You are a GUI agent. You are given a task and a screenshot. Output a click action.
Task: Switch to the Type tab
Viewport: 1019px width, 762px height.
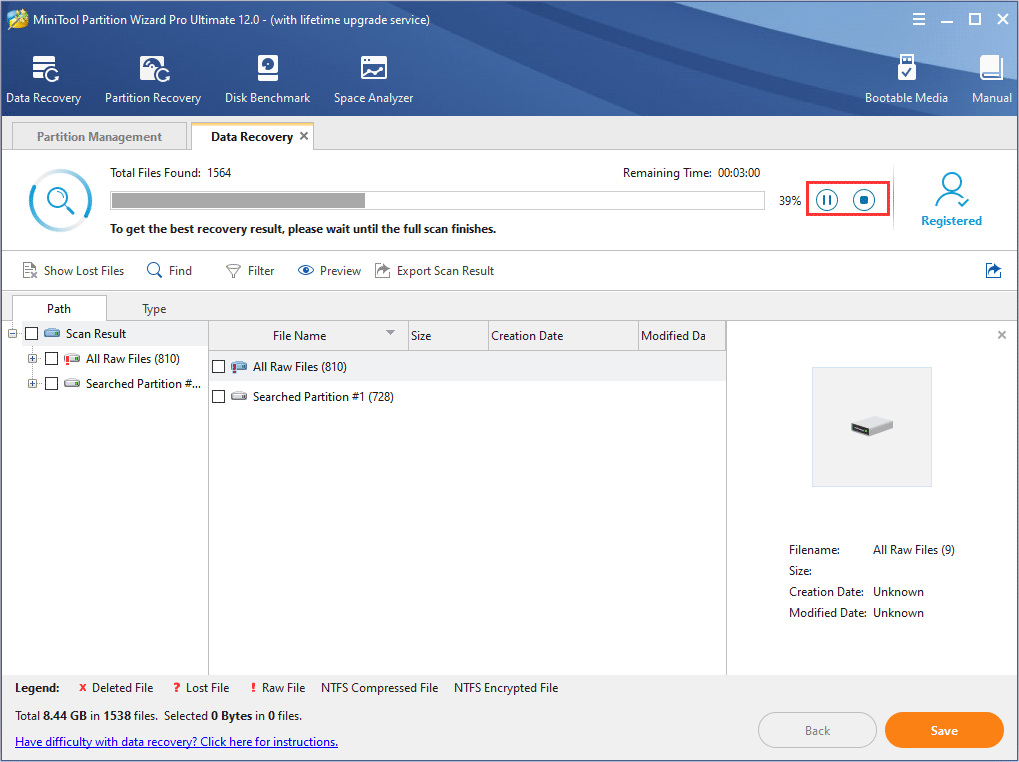point(155,309)
